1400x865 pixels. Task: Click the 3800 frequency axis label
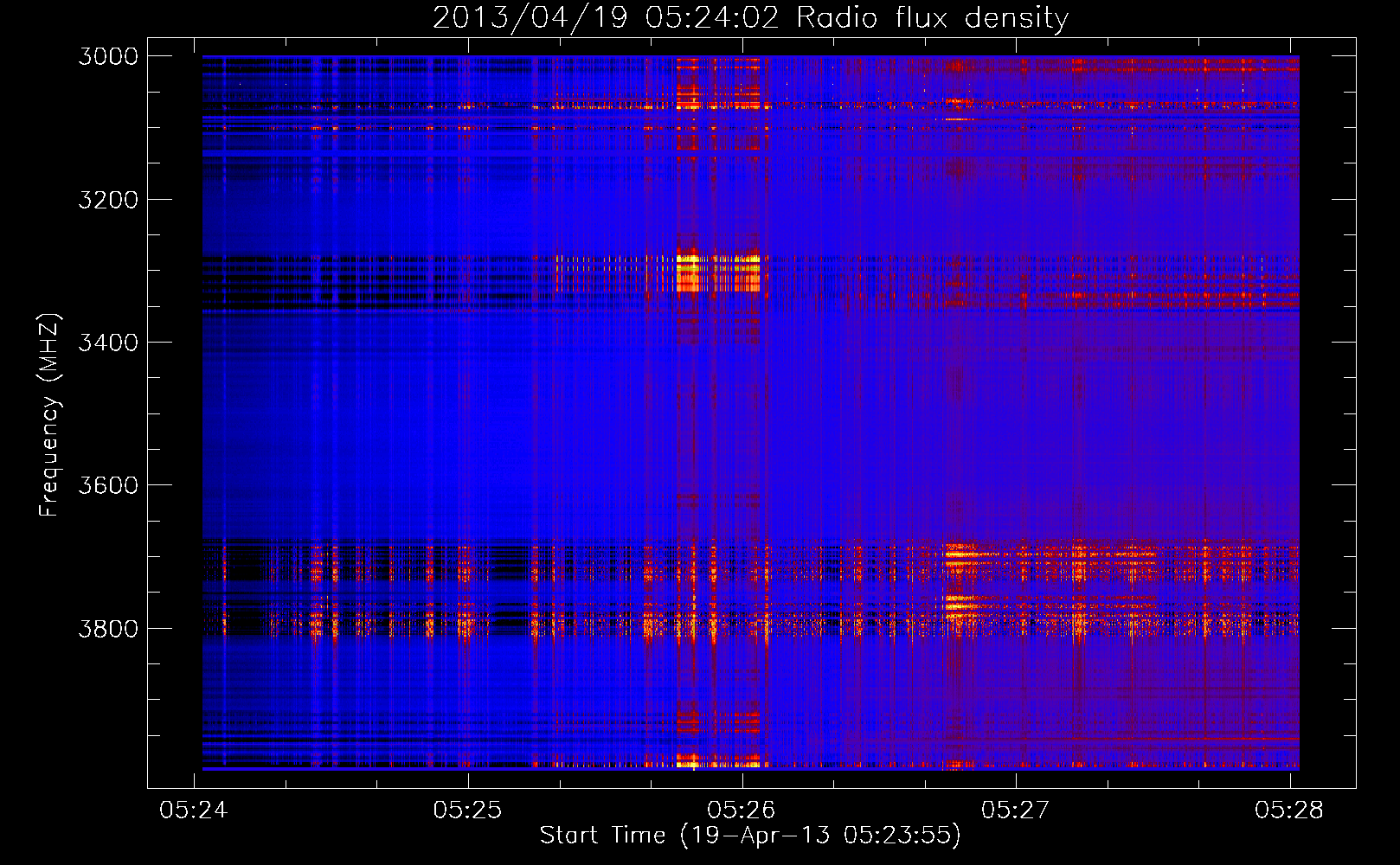(x=108, y=628)
